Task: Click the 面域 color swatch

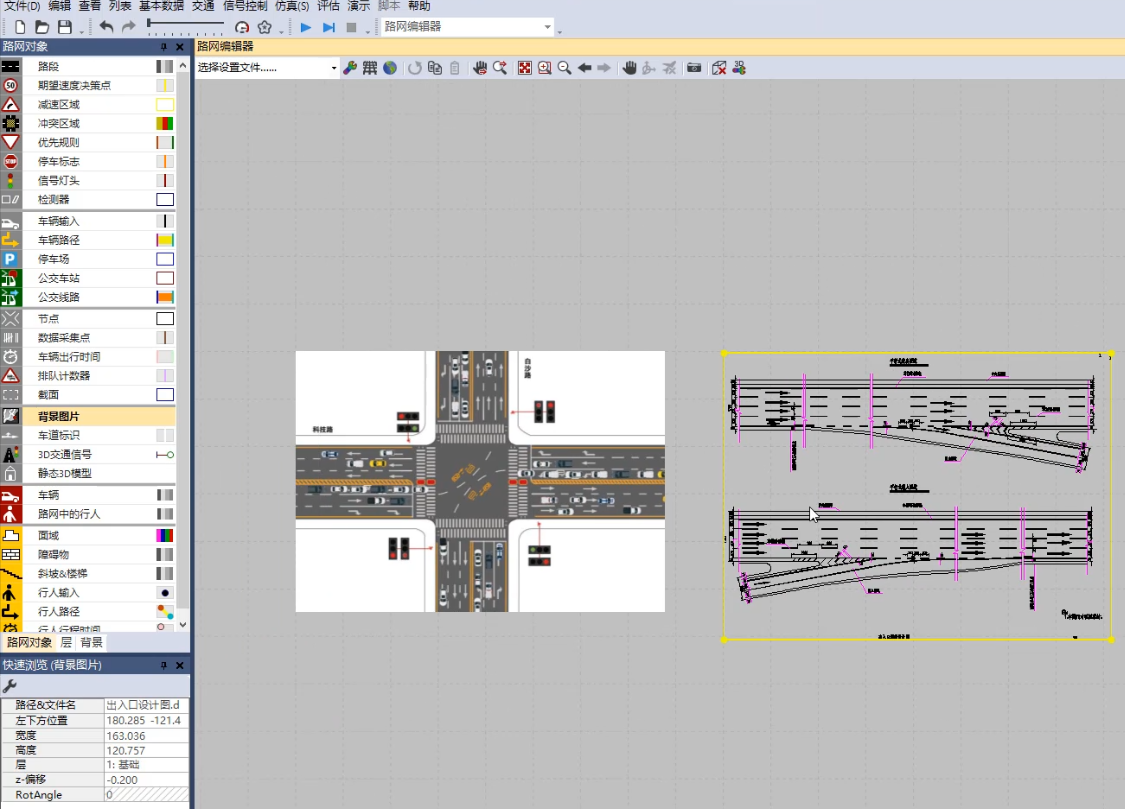Action: pyautogui.click(x=165, y=536)
